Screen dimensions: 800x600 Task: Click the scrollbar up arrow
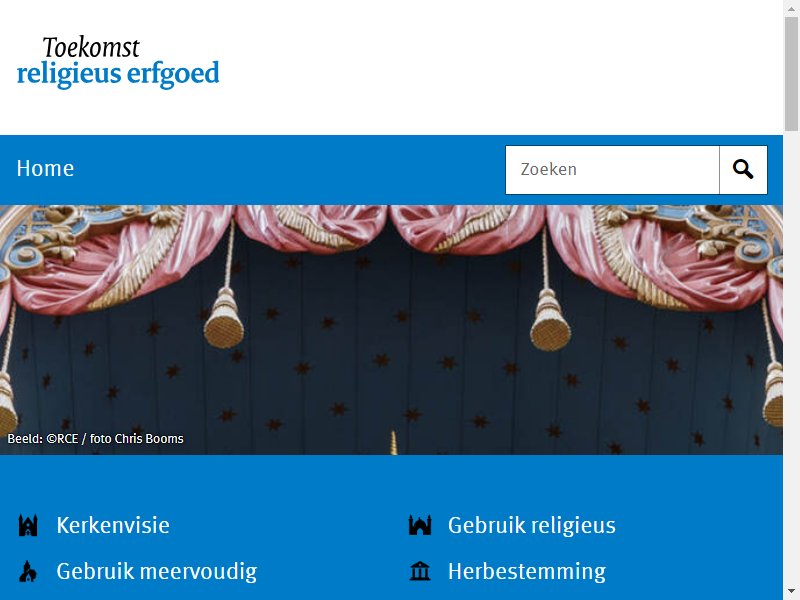pos(791,8)
